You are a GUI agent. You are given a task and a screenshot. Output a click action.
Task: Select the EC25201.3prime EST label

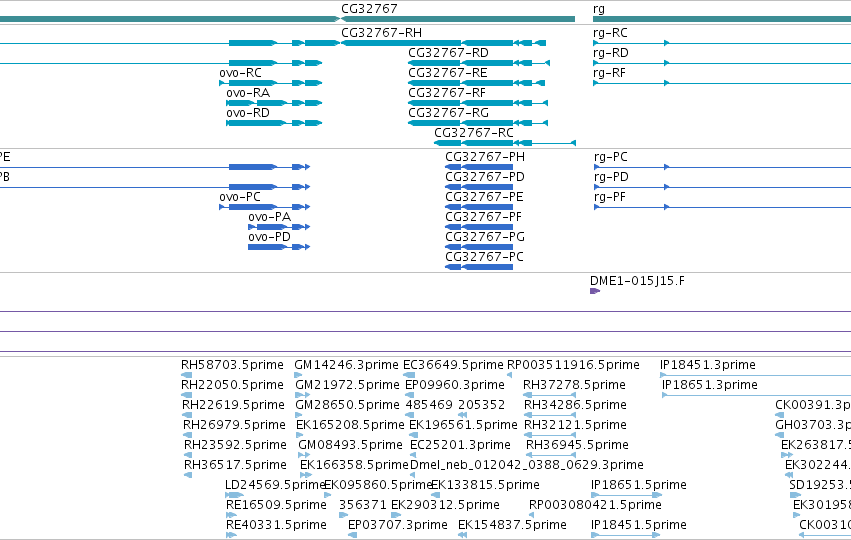tap(460, 445)
